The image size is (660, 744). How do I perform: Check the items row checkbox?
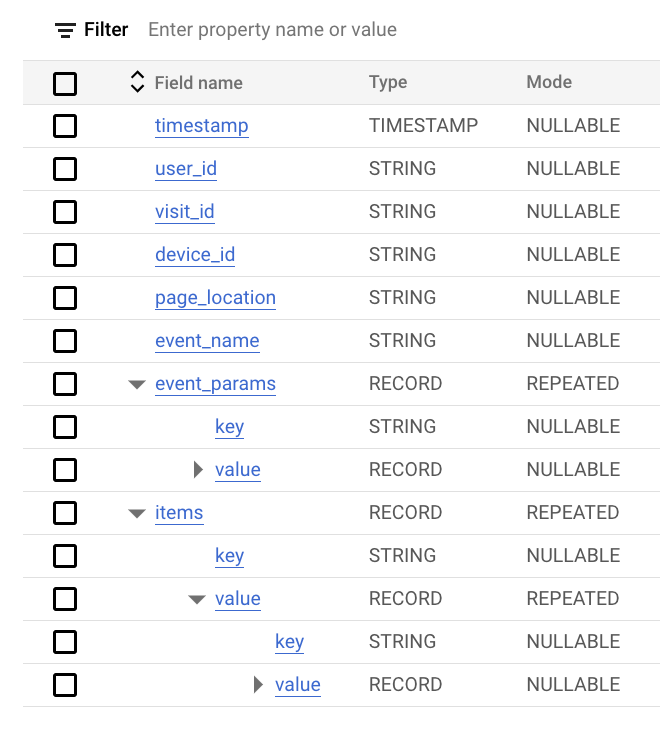coord(65,513)
